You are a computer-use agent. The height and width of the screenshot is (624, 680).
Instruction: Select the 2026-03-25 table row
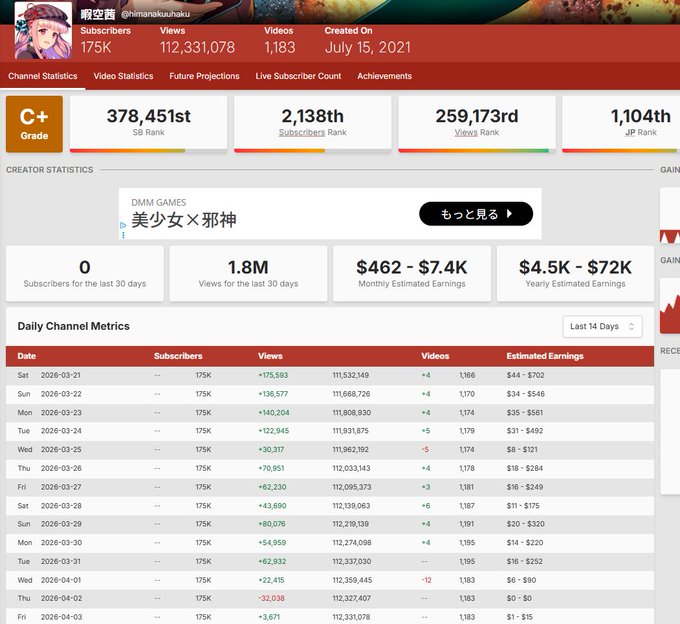pos(330,449)
